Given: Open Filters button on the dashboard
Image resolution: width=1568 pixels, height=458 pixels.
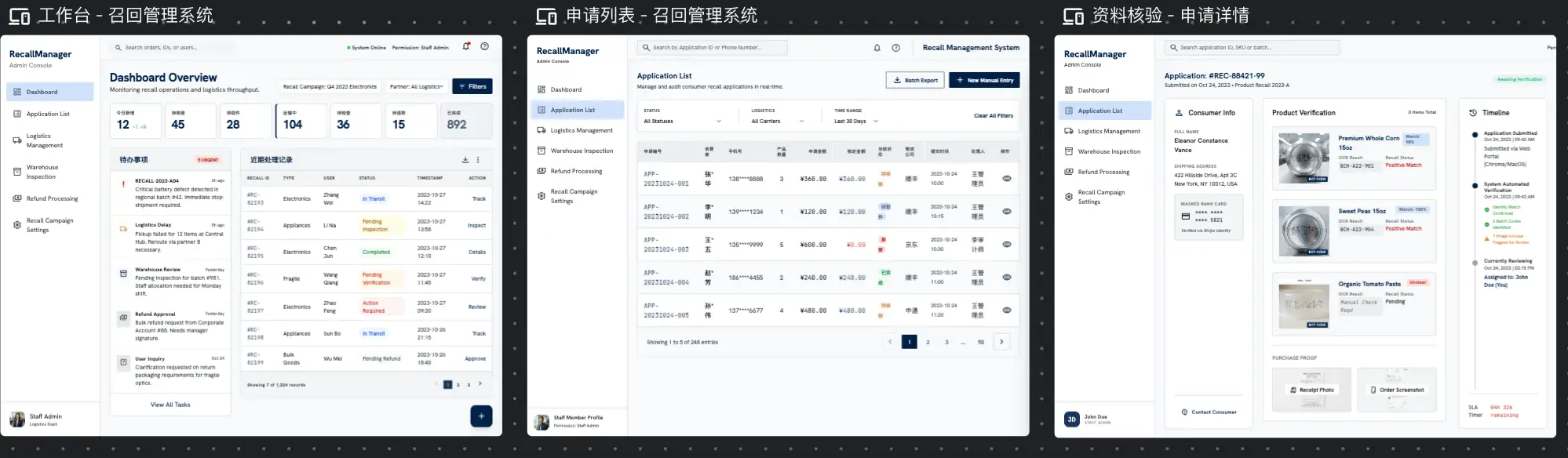Looking at the screenshot, I should tap(472, 86).
